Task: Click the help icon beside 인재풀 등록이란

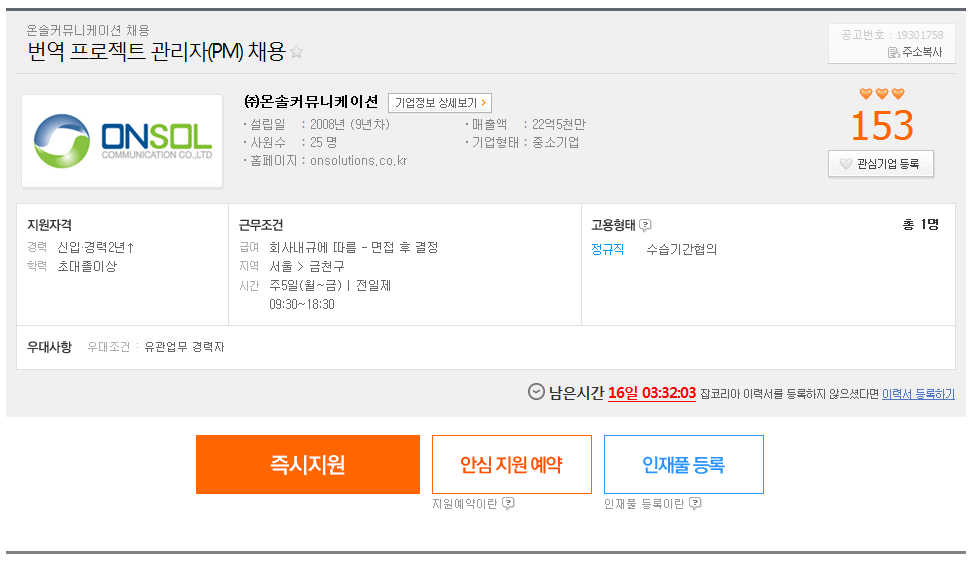Action: pyautogui.click(x=695, y=503)
